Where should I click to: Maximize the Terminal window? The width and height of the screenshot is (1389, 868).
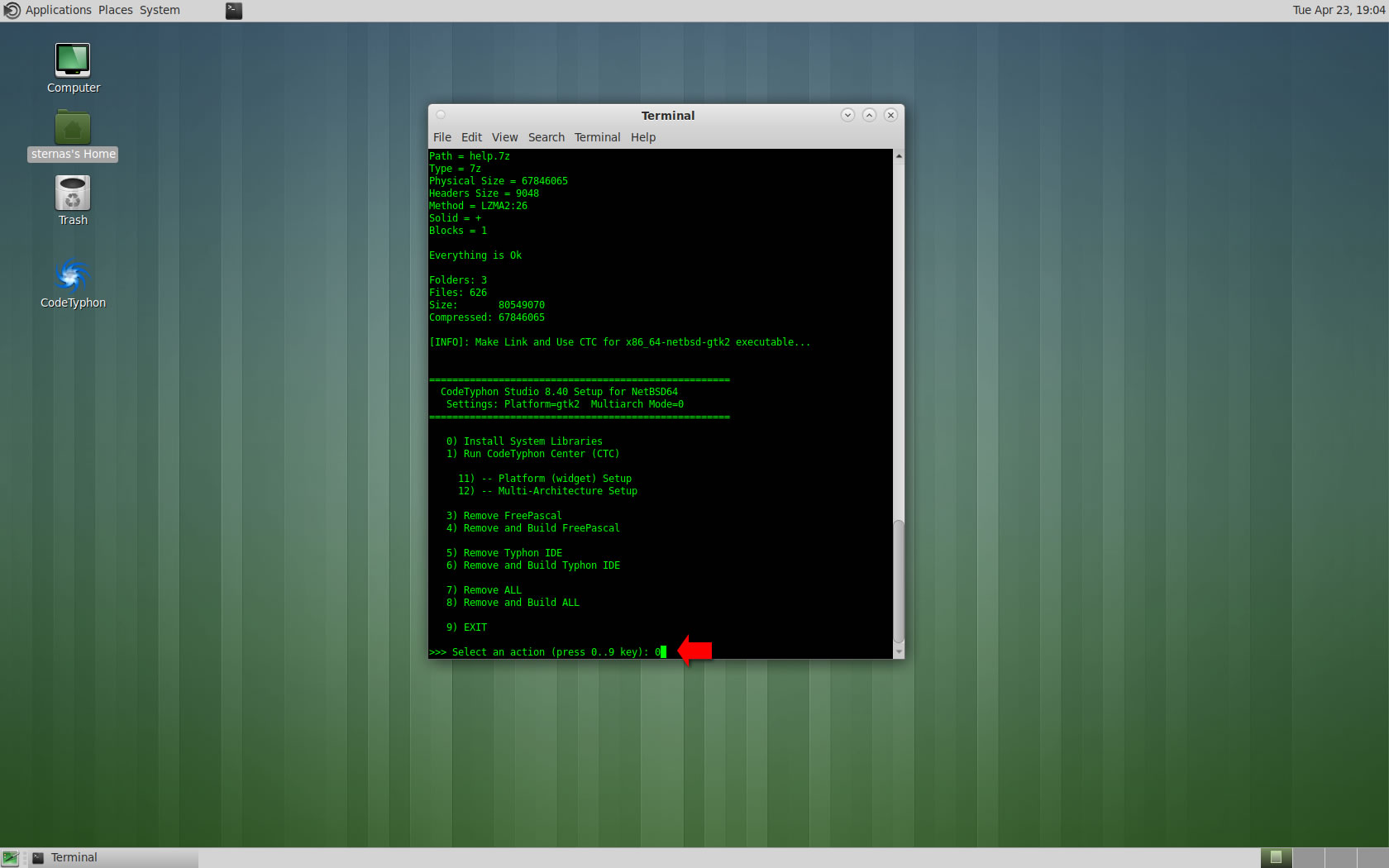(x=869, y=115)
